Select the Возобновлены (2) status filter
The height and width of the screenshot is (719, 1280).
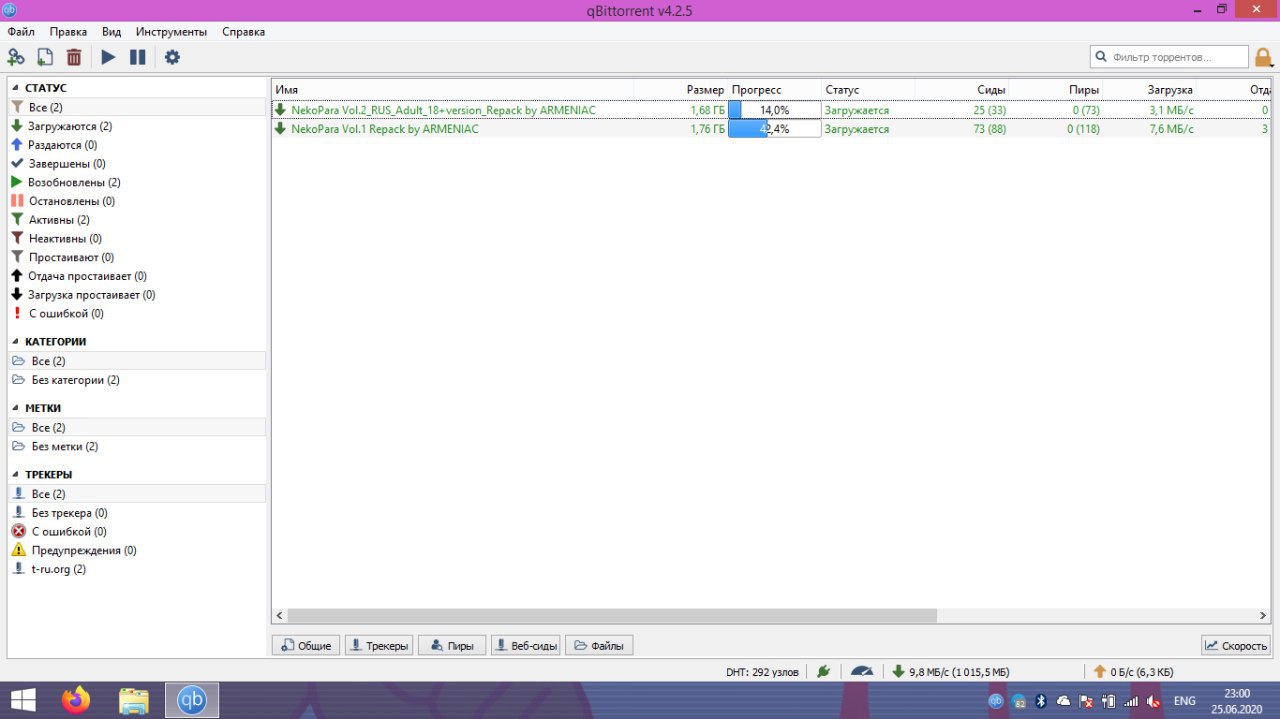(x=137, y=183)
